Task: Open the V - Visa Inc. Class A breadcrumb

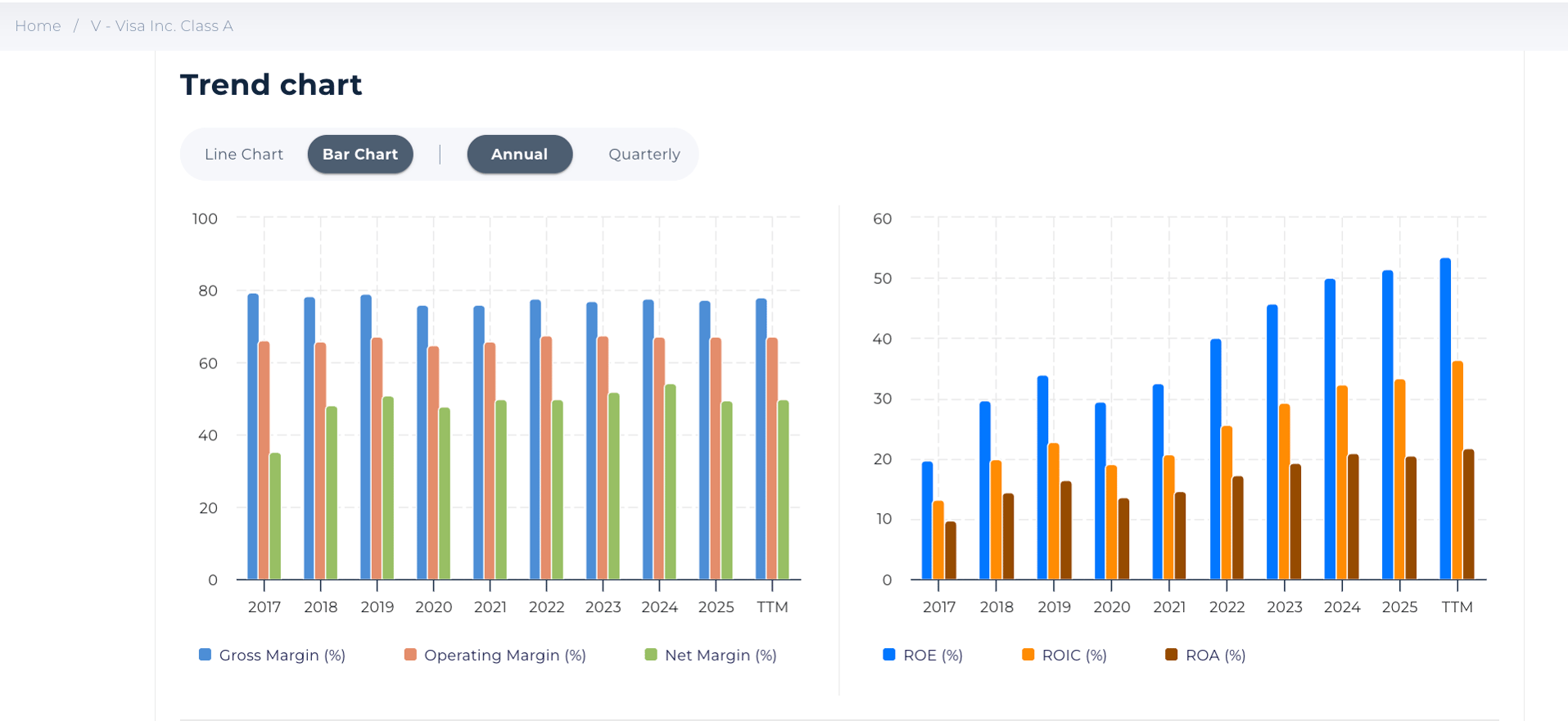Action: pyautogui.click(x=161, y=26)
